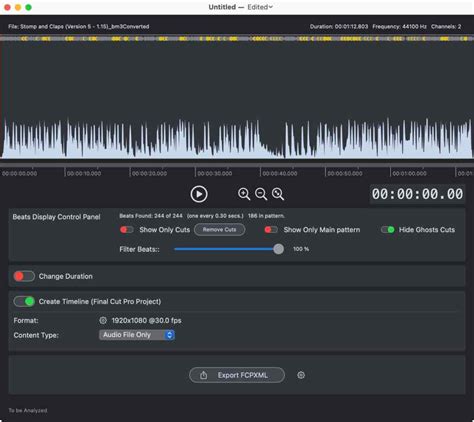The height and width of the screenshot is (422, 474).
Task: Click the Filter Beats slider handle
Action: pos(279,249)
